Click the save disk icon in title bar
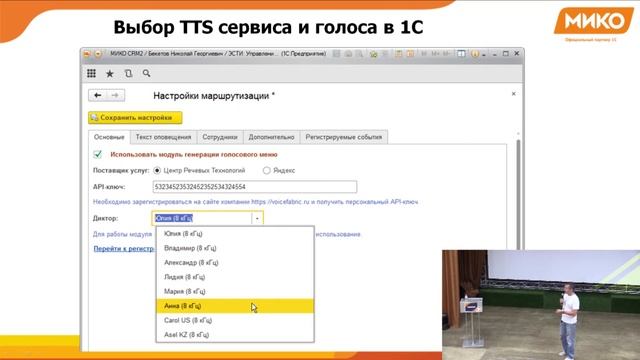Screen dimensions: 640x360 (336, 54)
